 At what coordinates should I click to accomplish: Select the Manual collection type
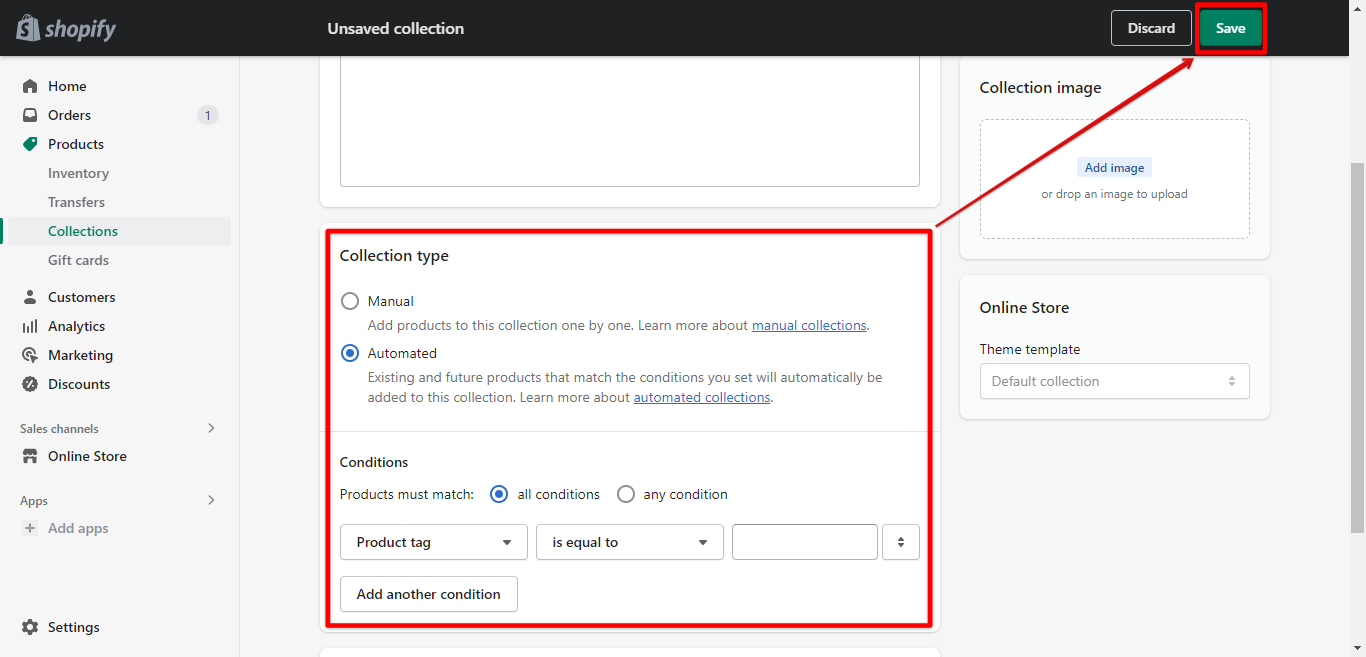[x=350, y=301]
